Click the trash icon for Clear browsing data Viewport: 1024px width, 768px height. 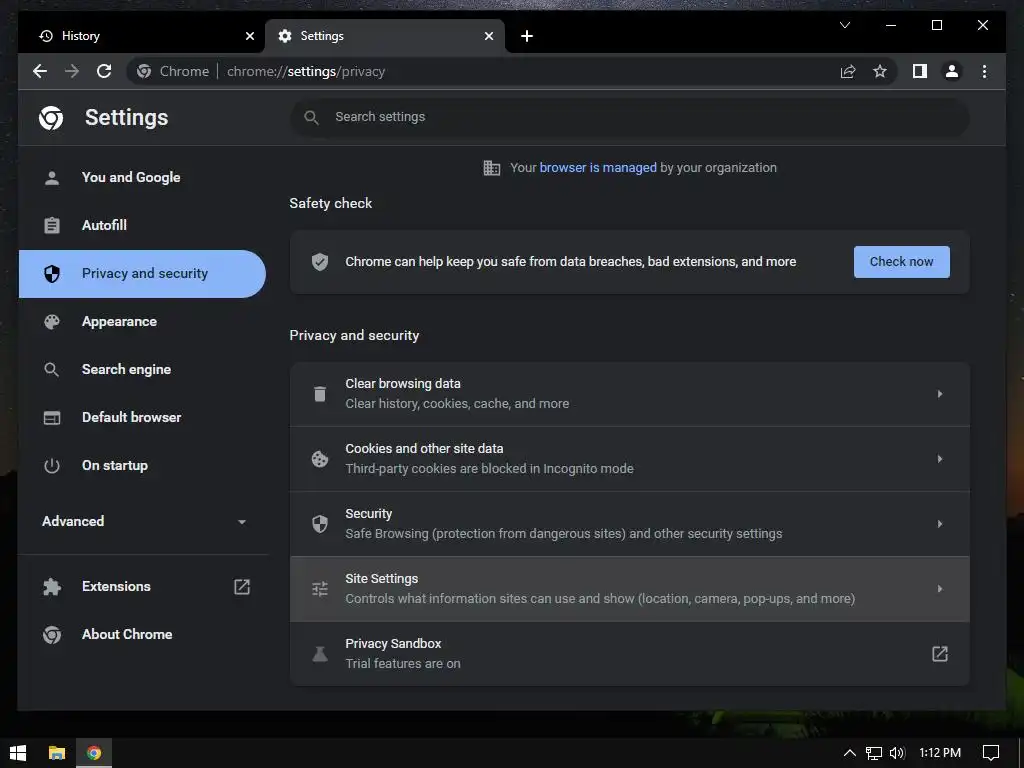320,394
